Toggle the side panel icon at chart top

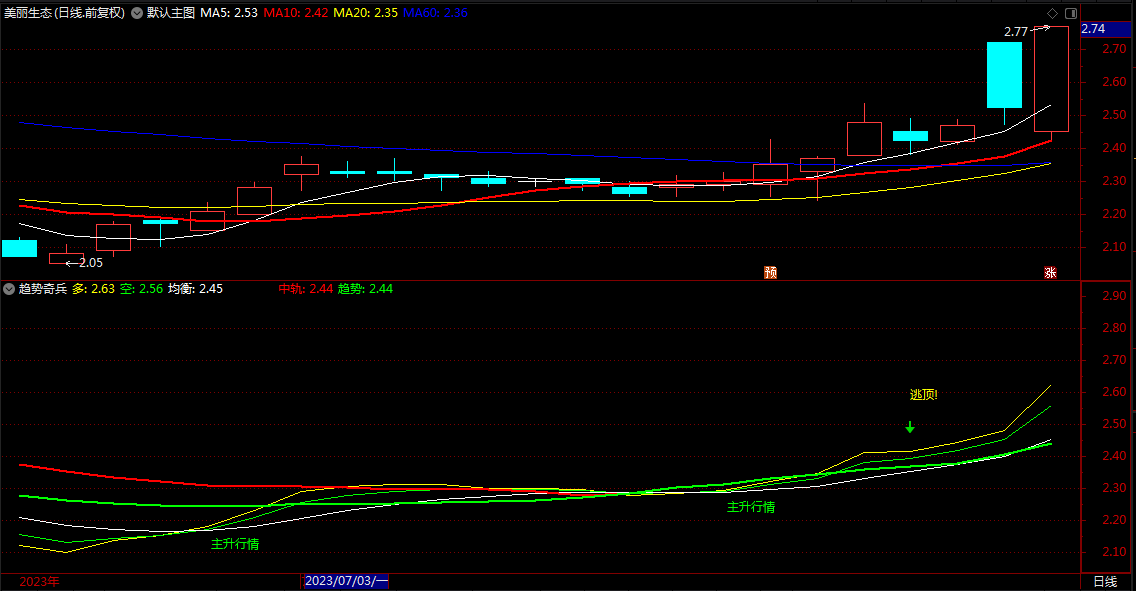coord(1071,13)
